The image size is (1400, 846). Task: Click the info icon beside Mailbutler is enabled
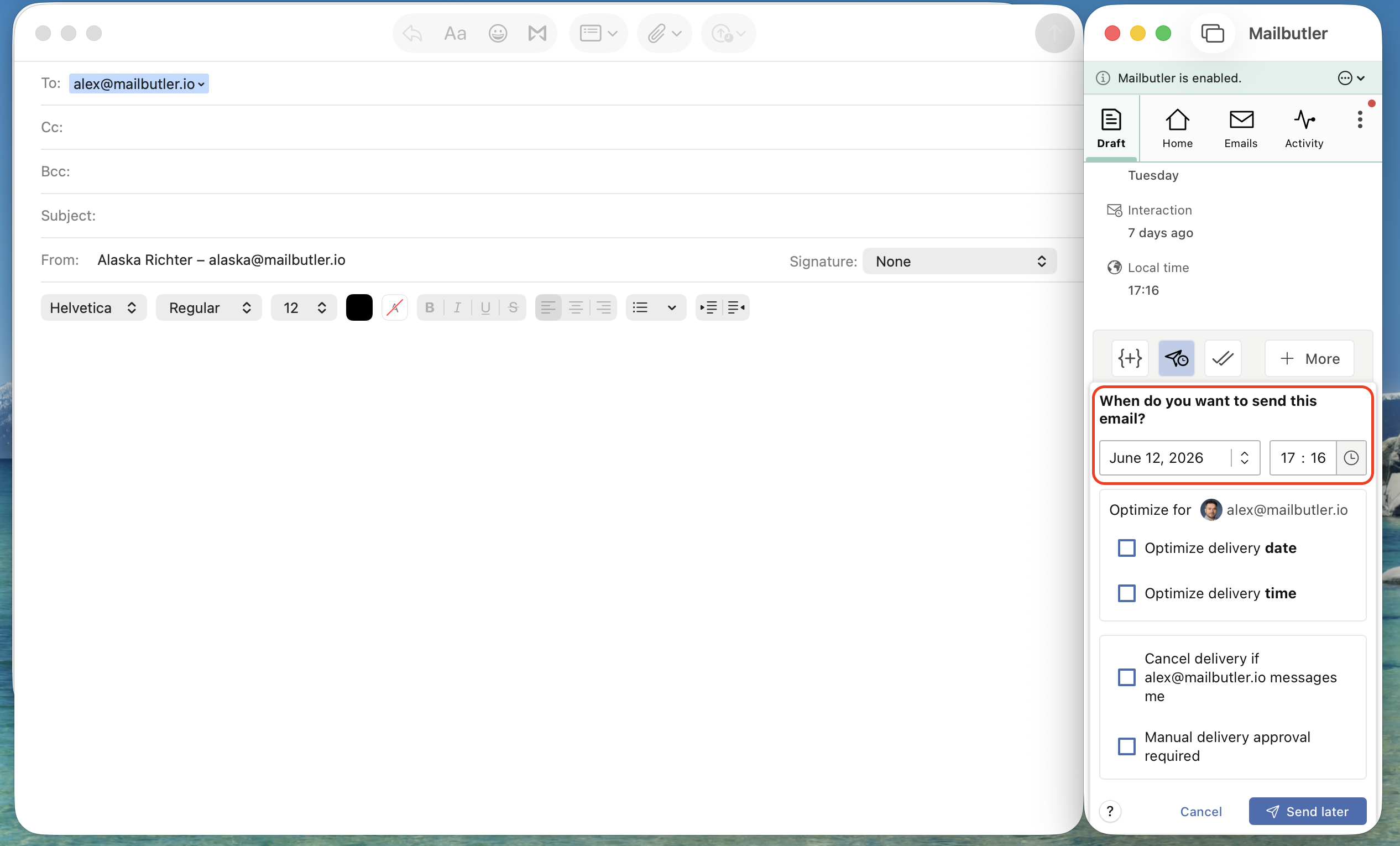[x=1103, y=79]
